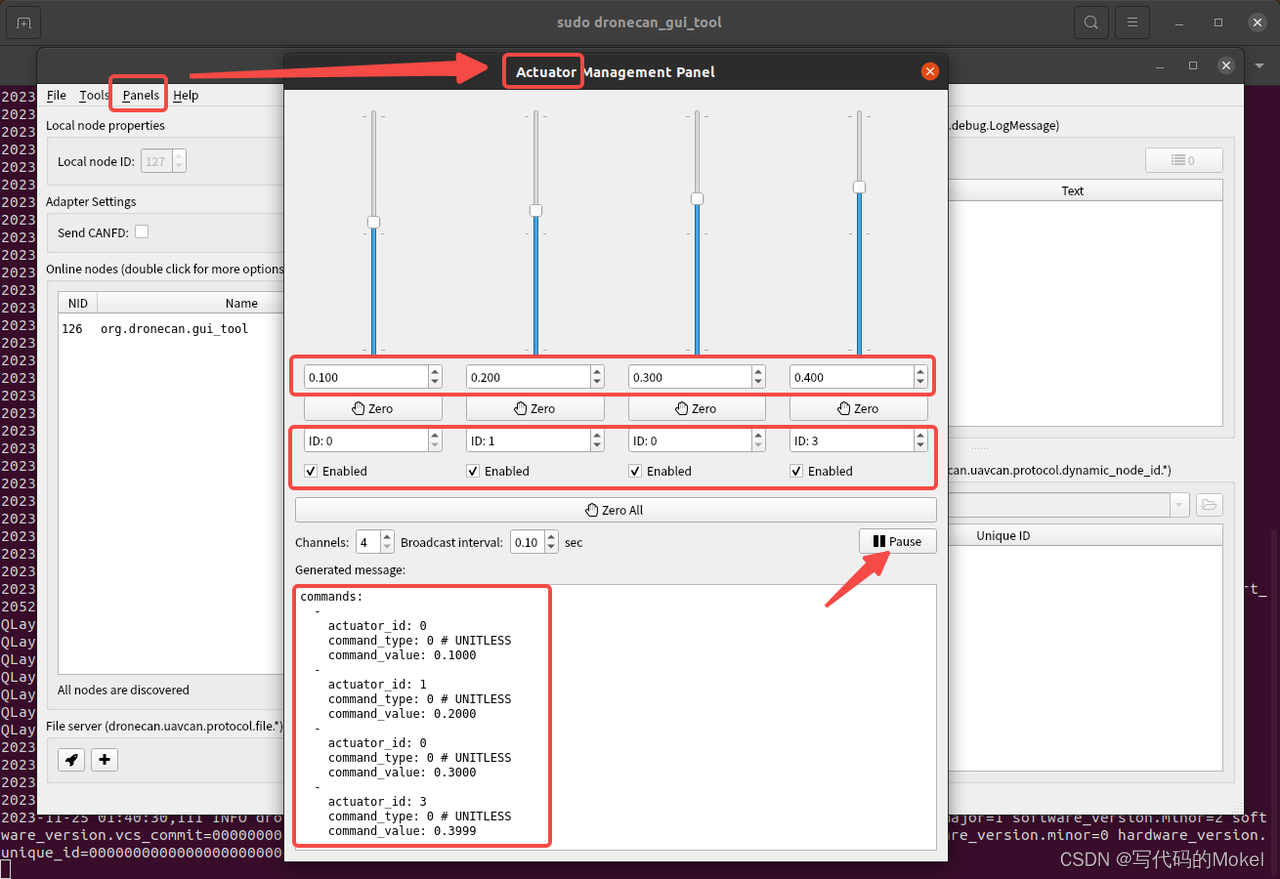Disable the first channel's Enabled checkbox

[x=310, y=471]
